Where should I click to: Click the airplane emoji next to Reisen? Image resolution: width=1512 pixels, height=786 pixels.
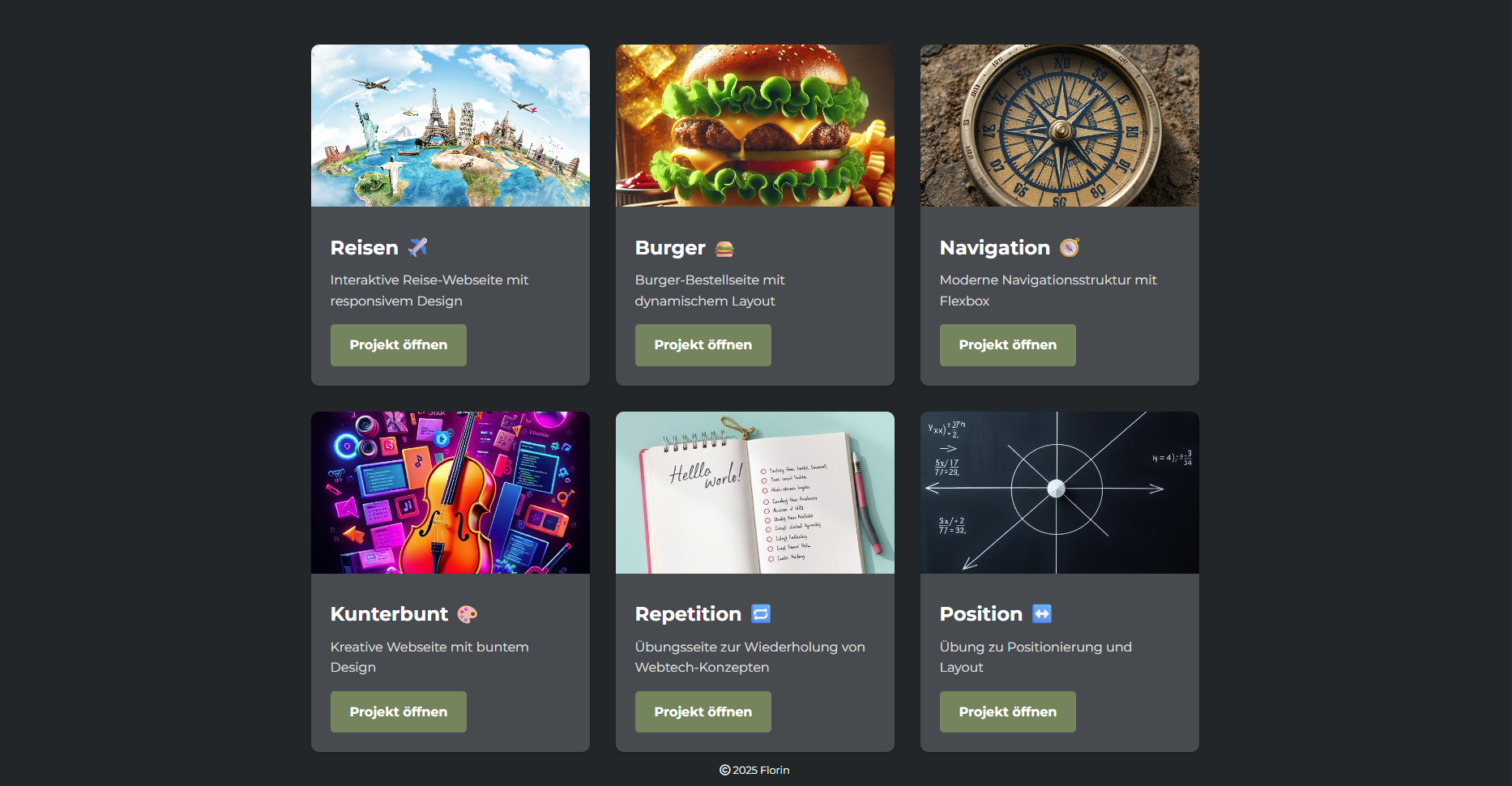417,247
